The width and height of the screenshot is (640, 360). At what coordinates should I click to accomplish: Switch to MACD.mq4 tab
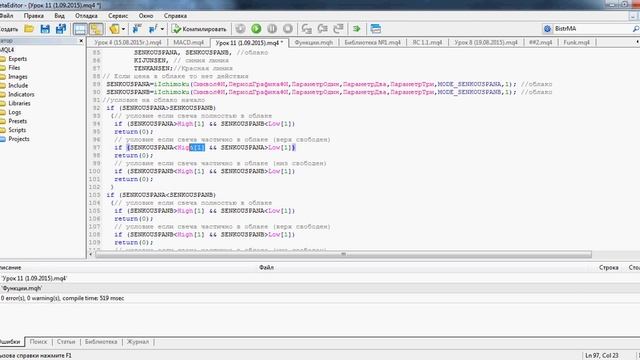click(x=189, y=42)
